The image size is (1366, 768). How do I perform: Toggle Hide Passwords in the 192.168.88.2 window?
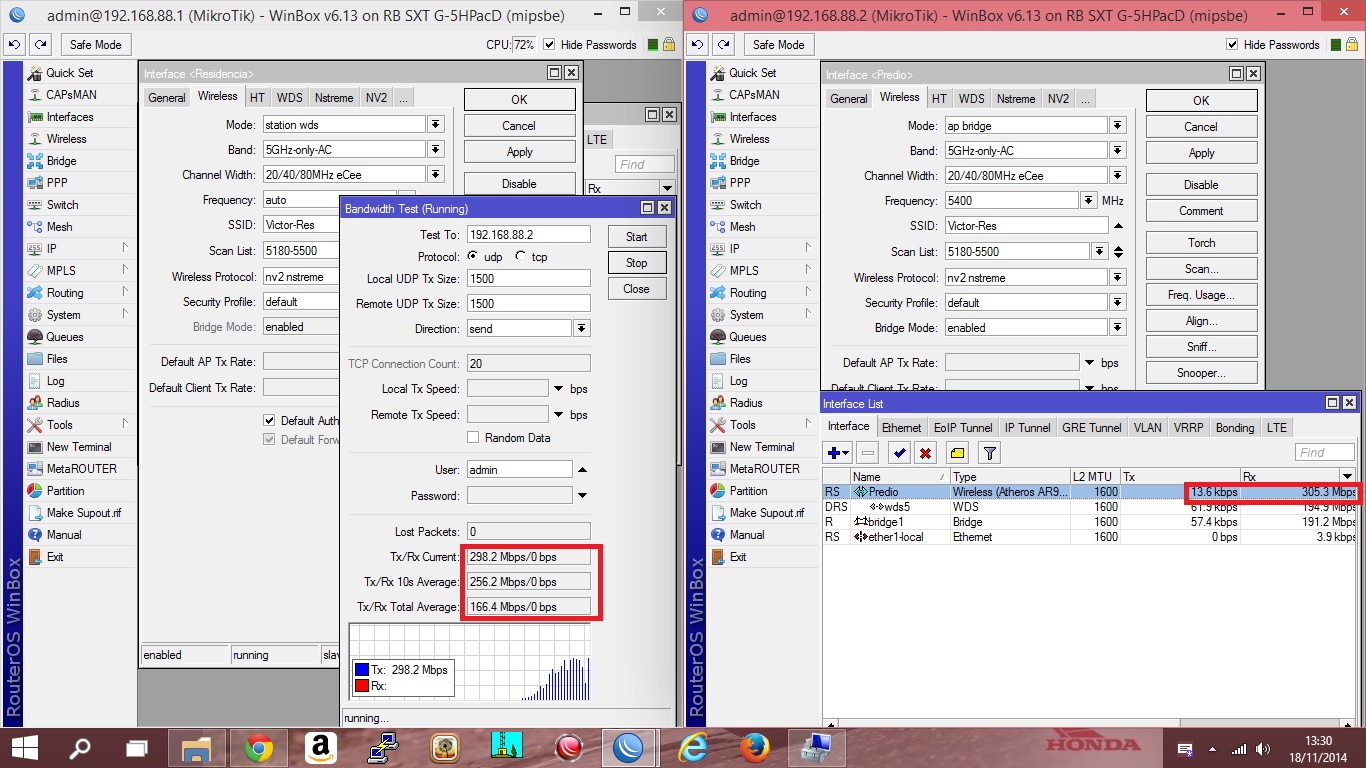1232,45
